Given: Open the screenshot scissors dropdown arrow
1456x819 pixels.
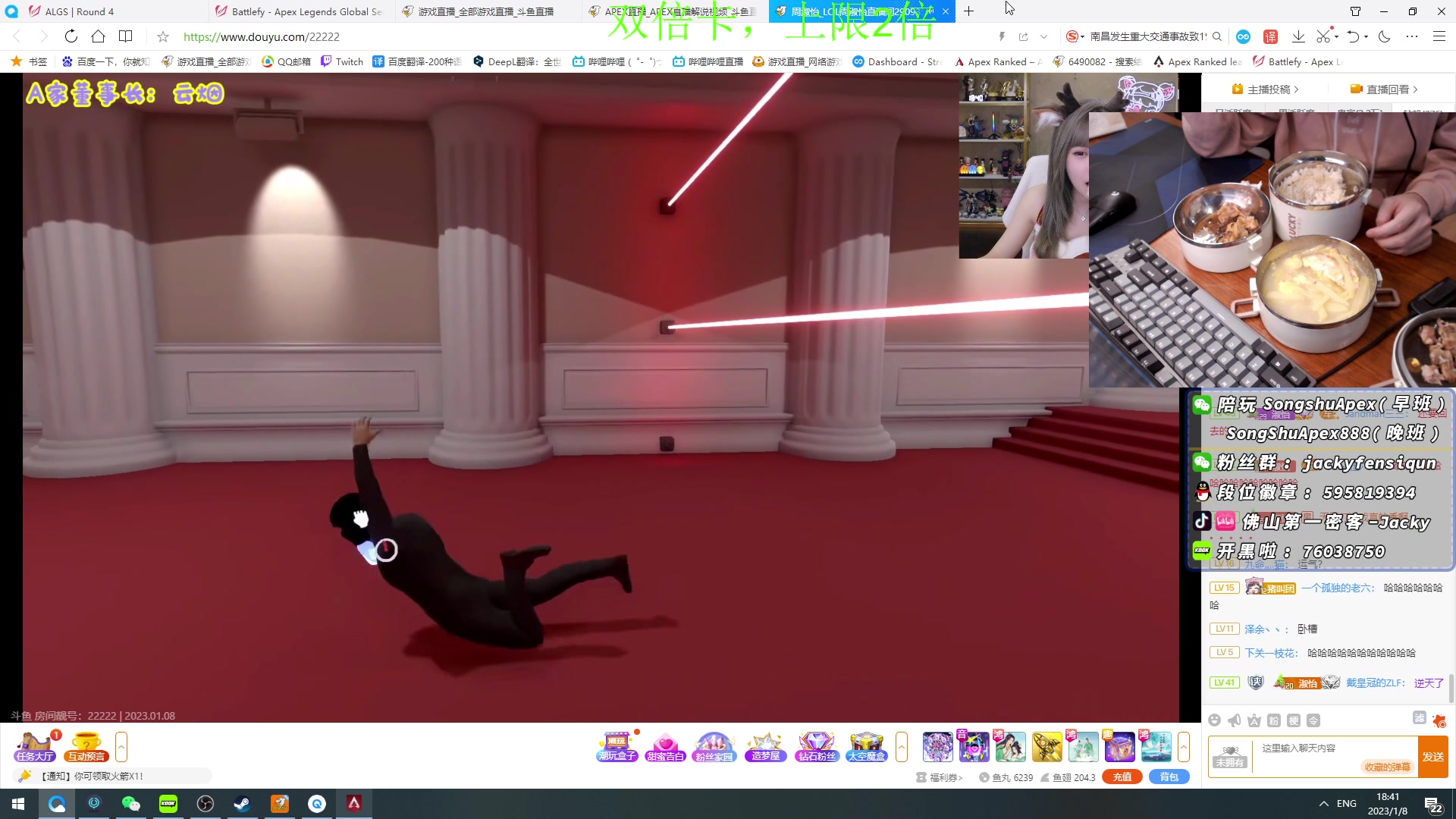Looking at the screenshot, I should (x=1336, y=36).
